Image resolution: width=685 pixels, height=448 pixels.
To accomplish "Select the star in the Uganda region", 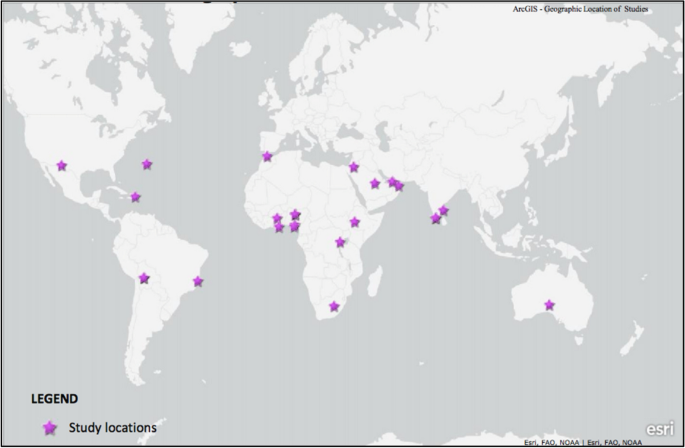I will pos(340,242).
